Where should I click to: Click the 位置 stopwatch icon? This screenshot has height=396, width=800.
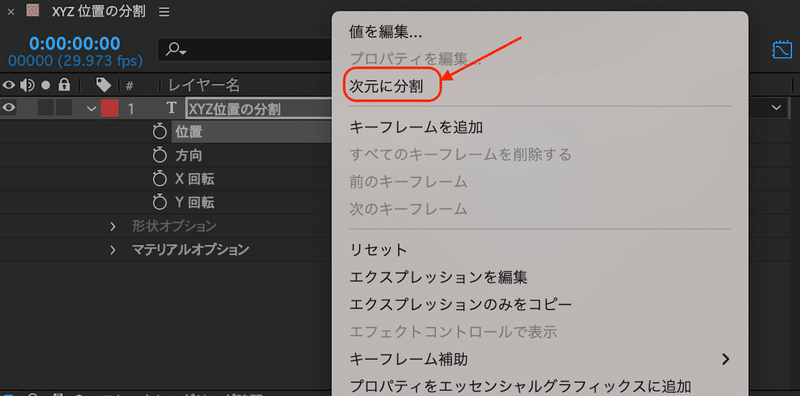160,132
